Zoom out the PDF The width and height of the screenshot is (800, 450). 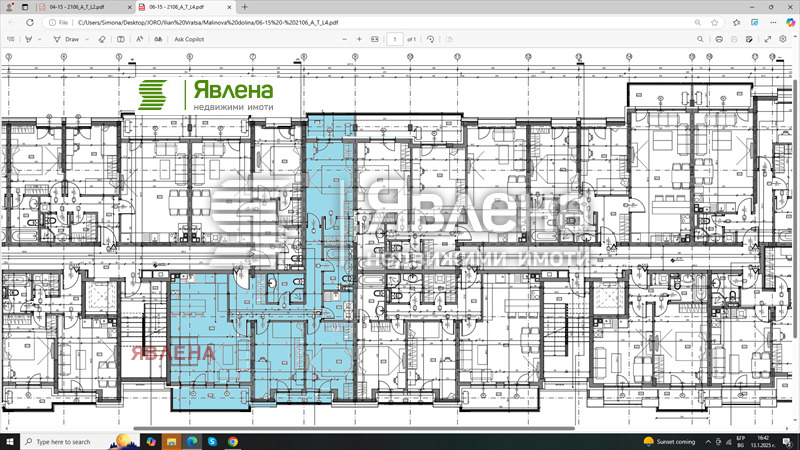(345, 39)
